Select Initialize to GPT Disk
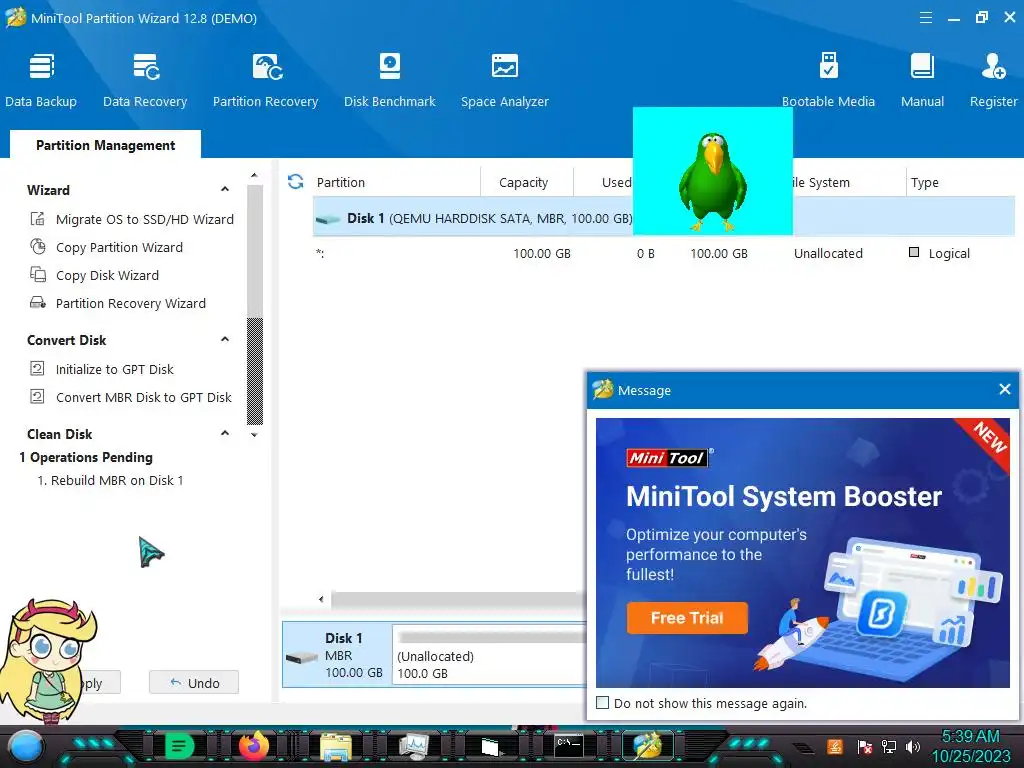Viewport: 1024px width, 768px height. click(102, 370)
